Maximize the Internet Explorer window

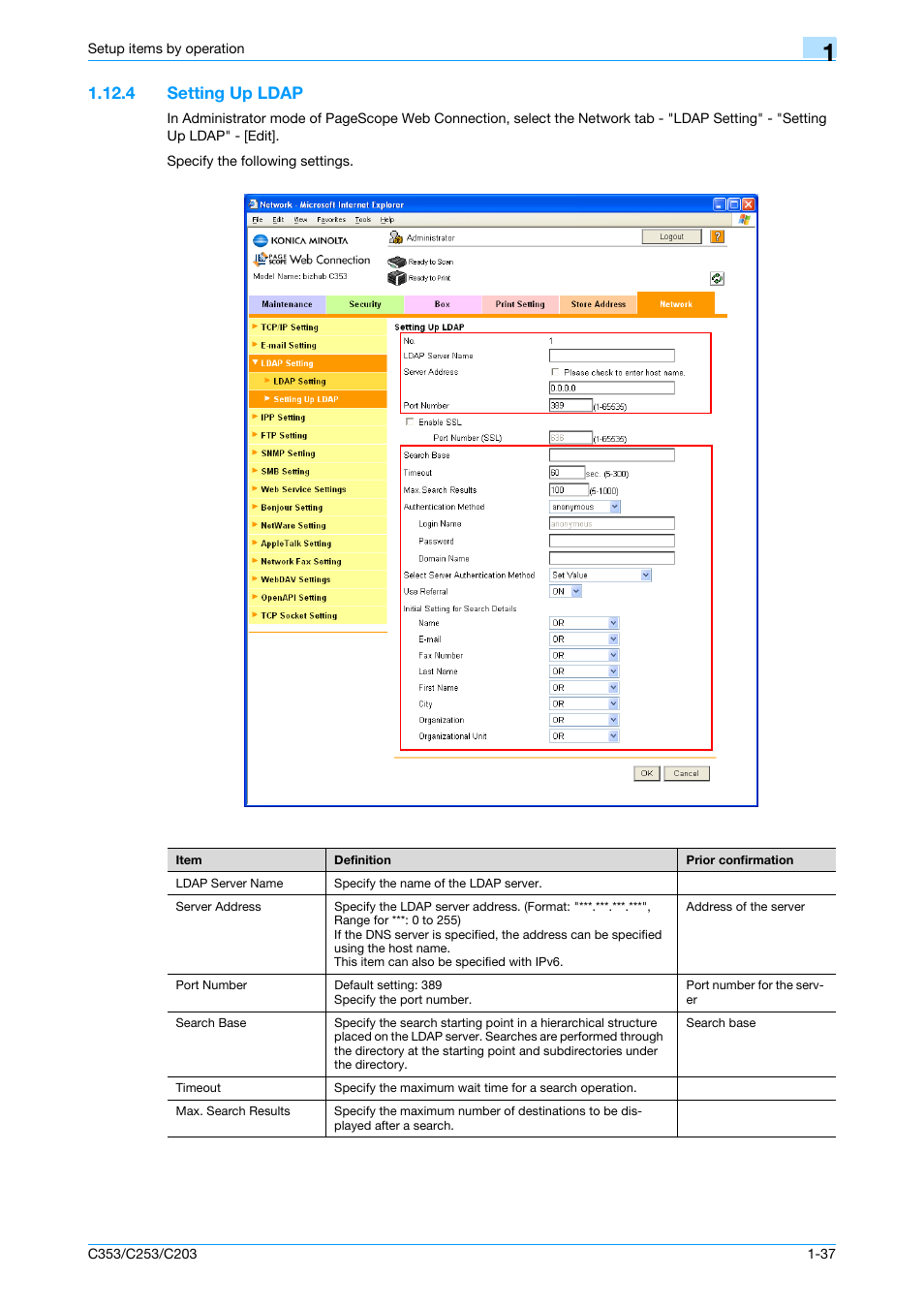[733, 204]
